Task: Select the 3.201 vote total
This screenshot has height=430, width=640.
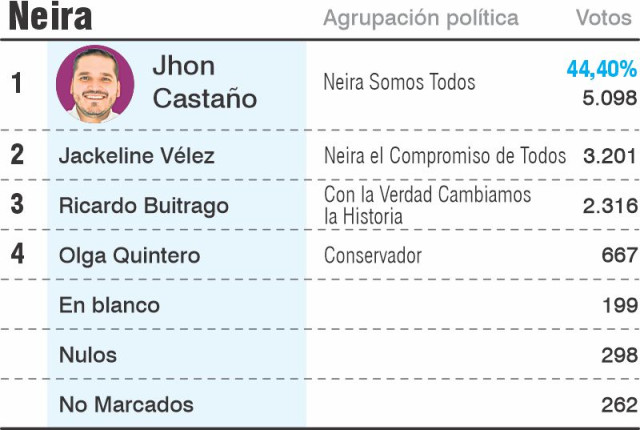Action: pos(610,156)
